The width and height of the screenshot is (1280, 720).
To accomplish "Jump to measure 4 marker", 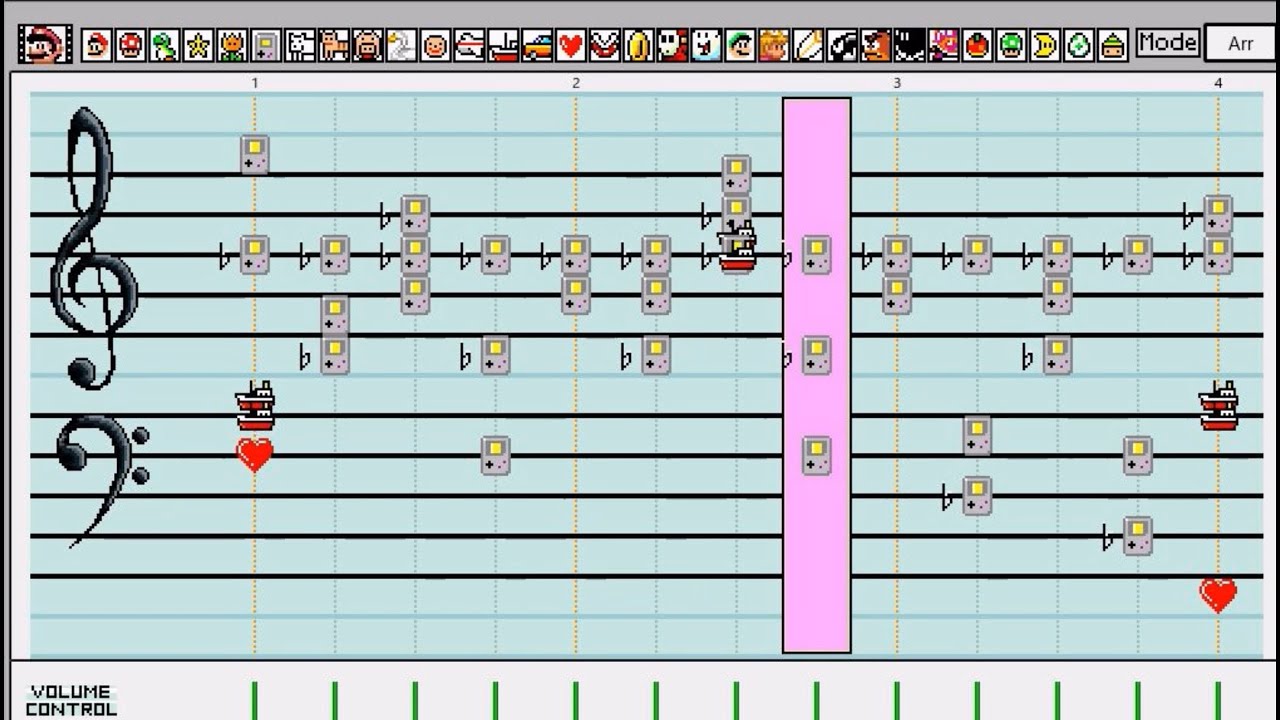I will point(1218,83).
